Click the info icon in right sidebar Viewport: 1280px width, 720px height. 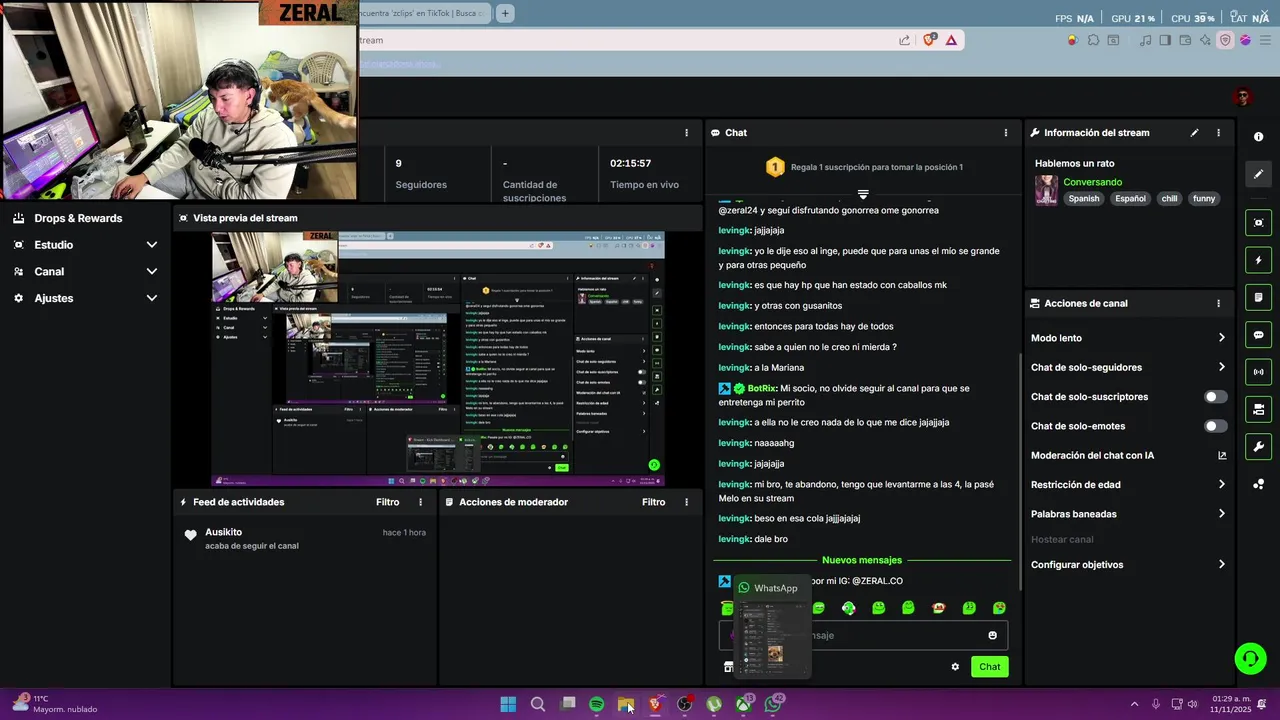pos(1258,137)
